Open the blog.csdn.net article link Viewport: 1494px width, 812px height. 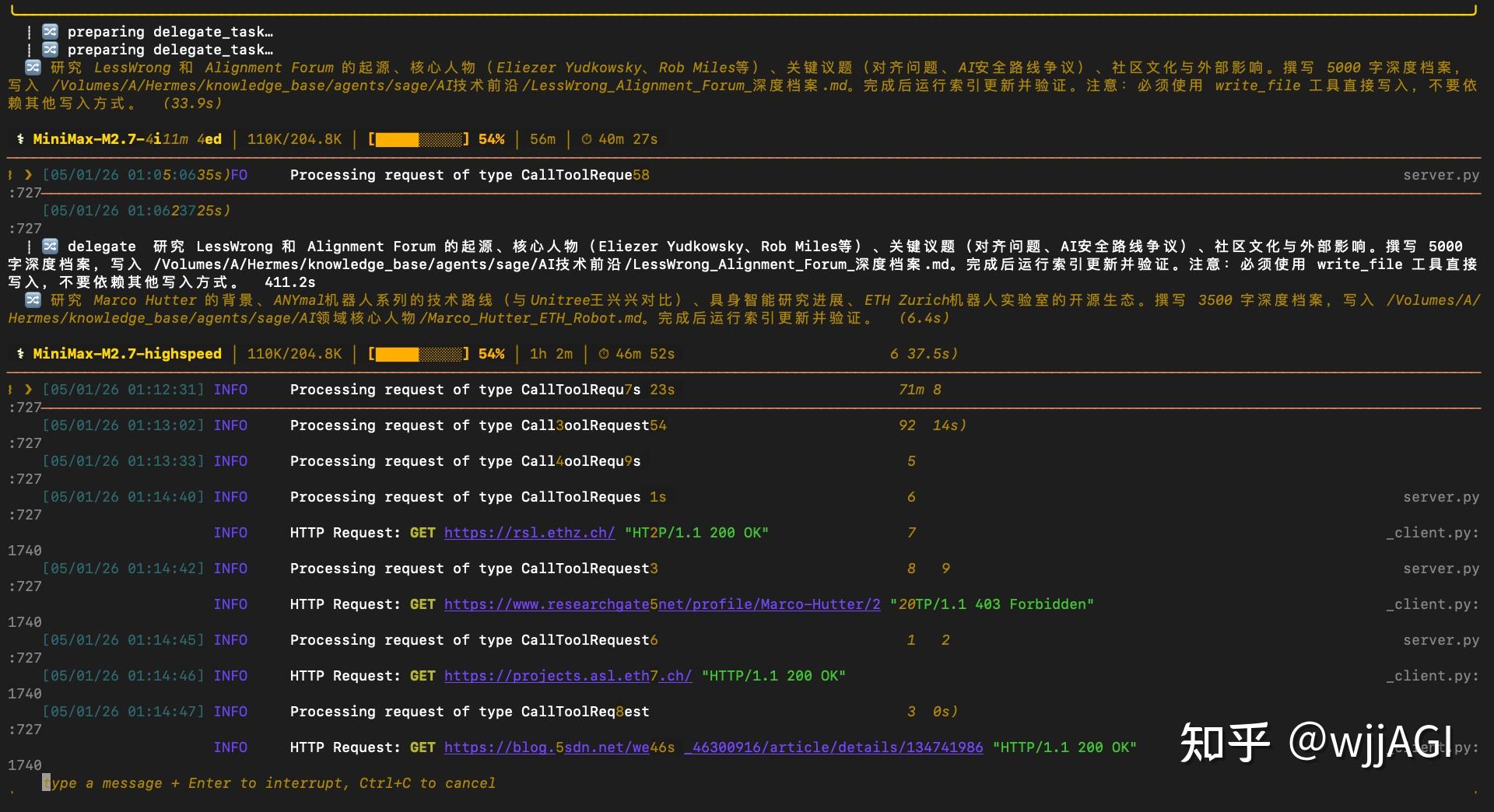coord(714,747)
